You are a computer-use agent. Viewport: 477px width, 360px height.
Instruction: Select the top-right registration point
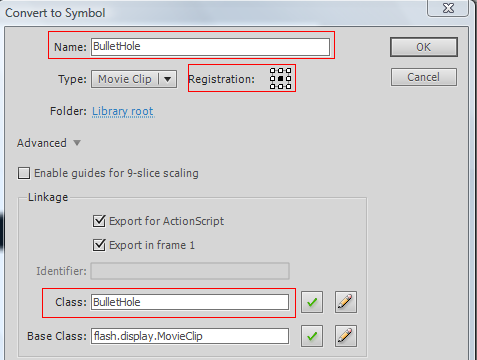[289, 71]
